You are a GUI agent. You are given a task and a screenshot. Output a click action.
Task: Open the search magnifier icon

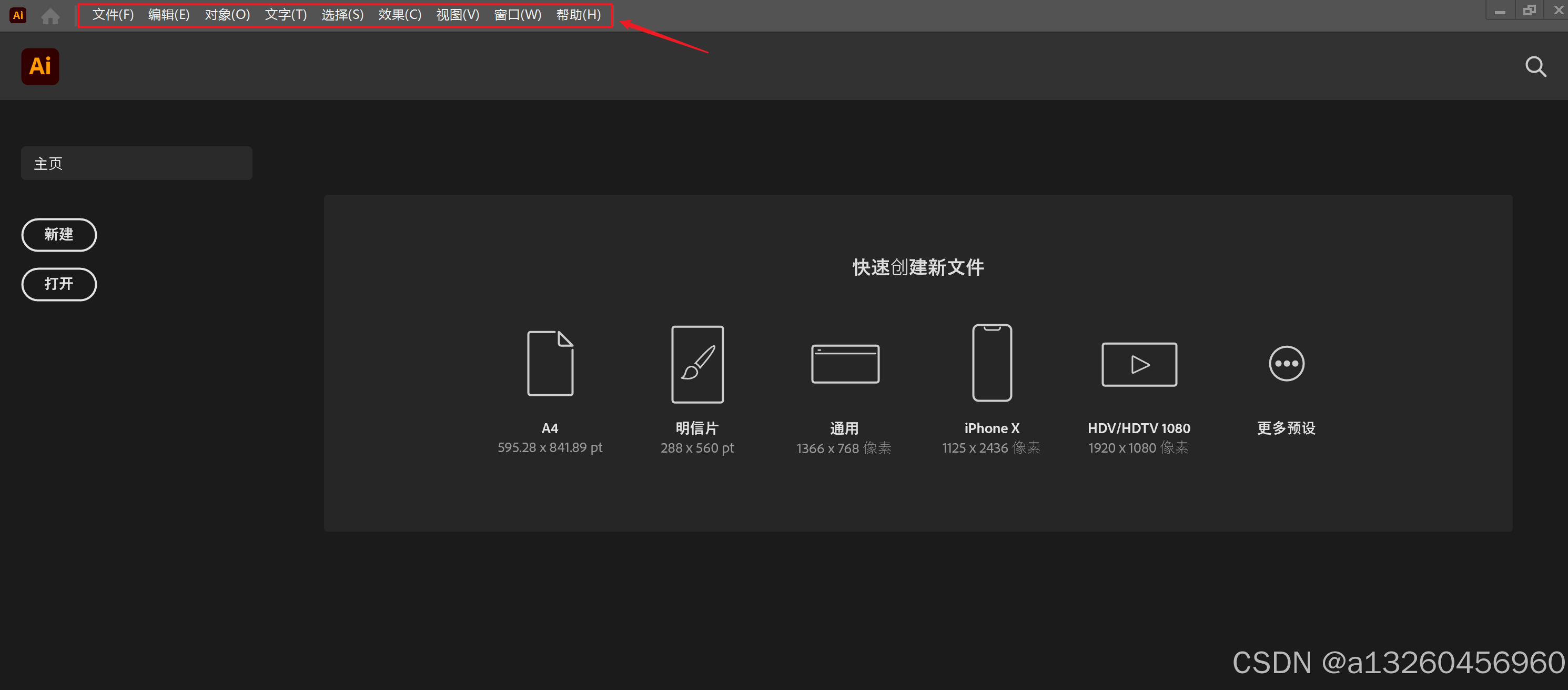(x=1535, y=66)
